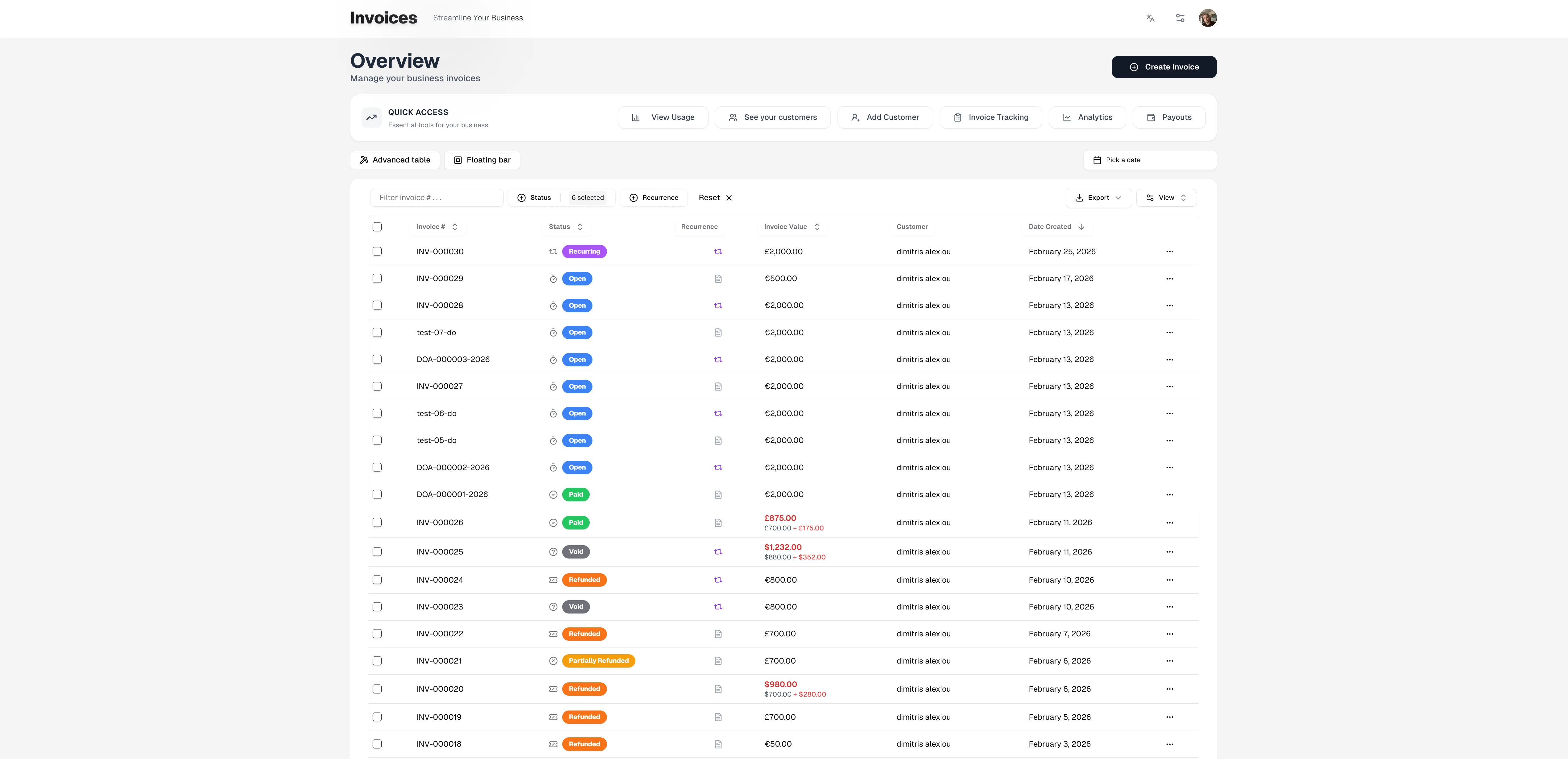Open the Status filter with 6 selected

(561, 197)
